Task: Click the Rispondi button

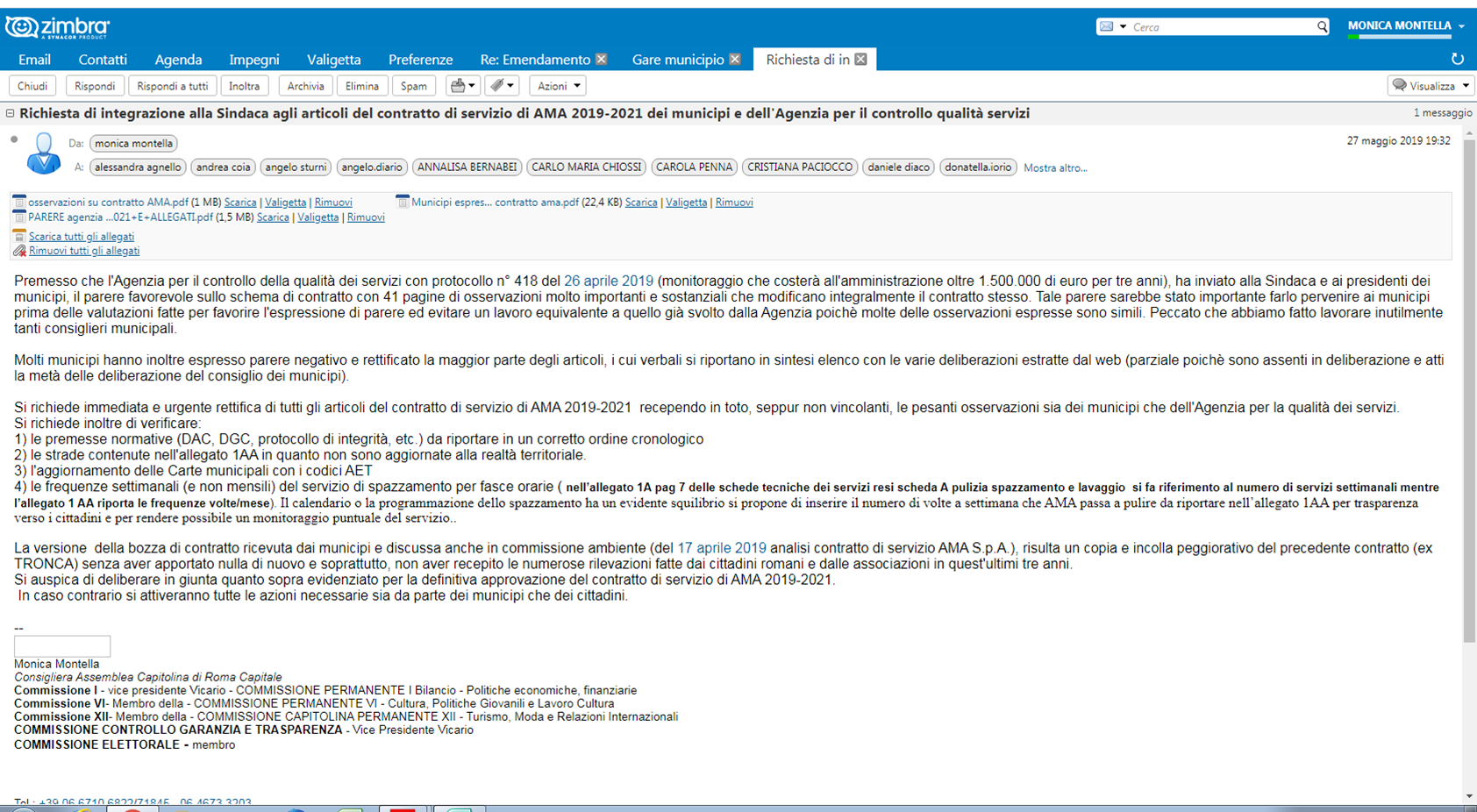Action: (95, 86)
